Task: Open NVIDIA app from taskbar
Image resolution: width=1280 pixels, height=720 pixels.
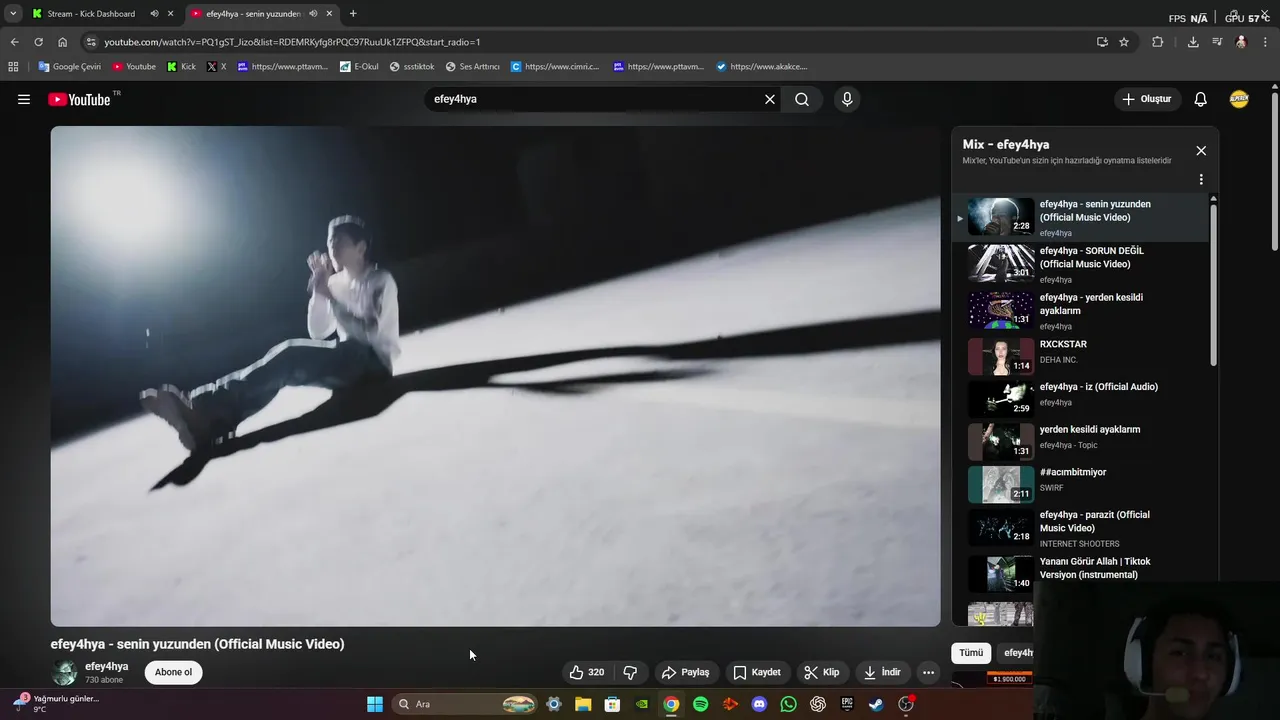Action: (x=641, y=704)
